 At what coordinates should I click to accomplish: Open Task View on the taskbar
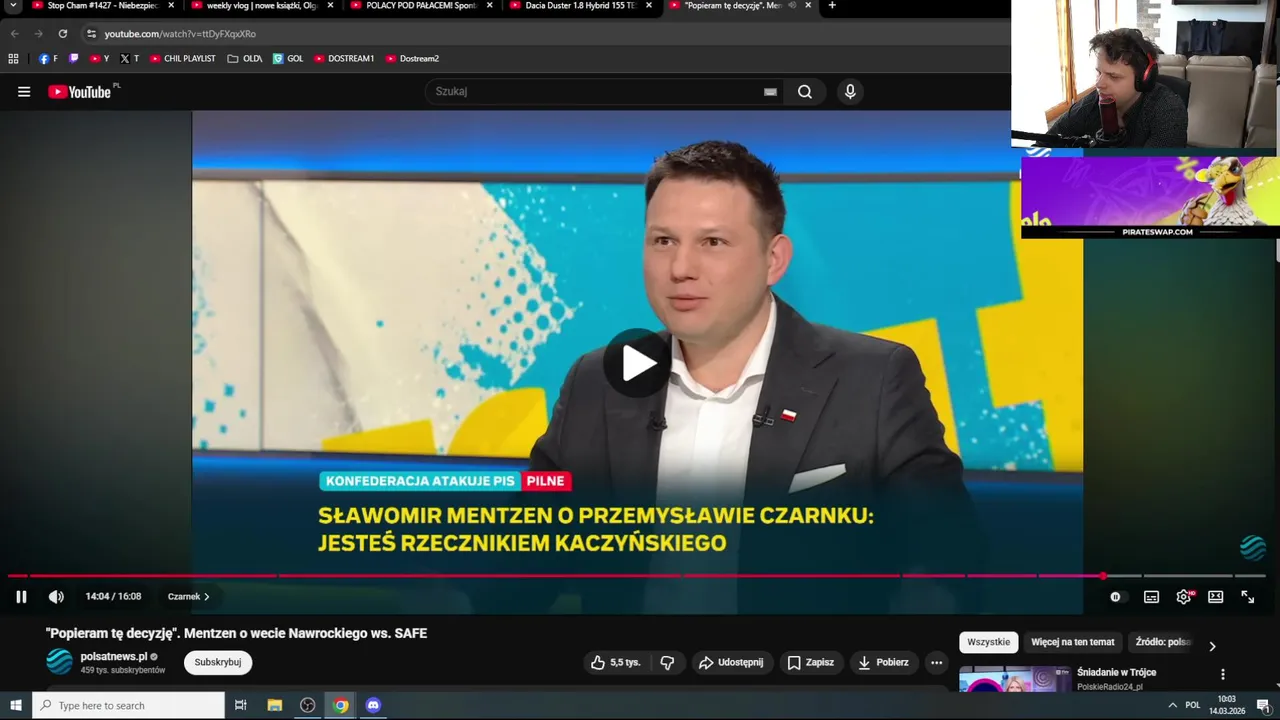241,705
